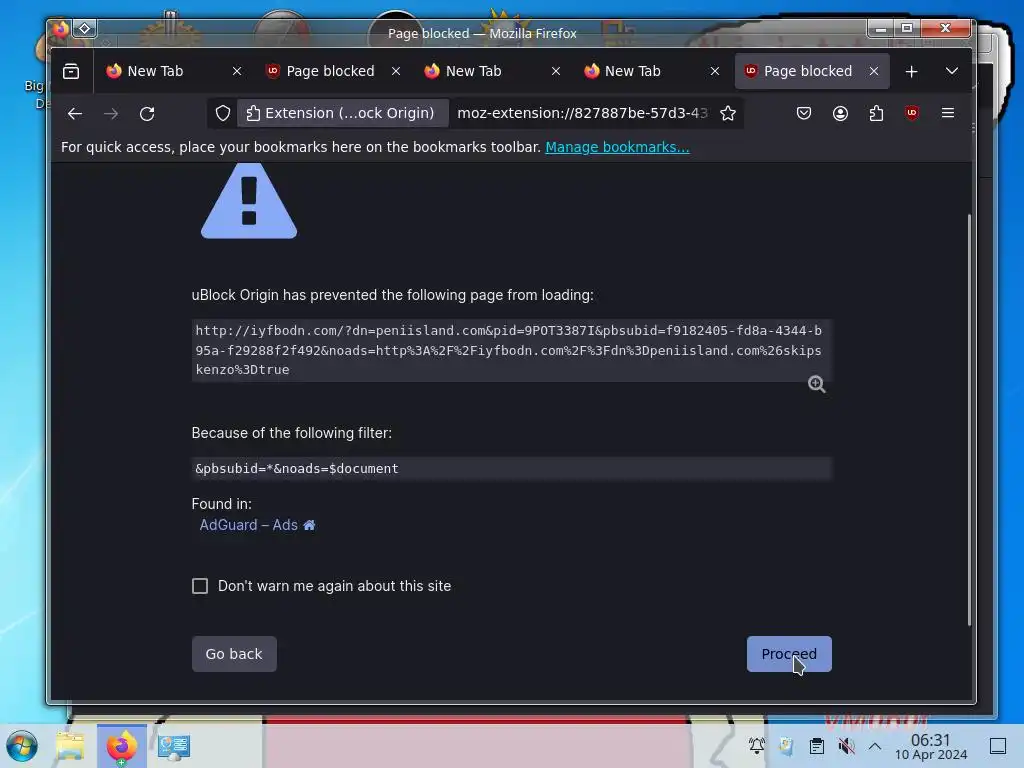Select the active Page blocked tab
The width and height of the screenshot is (1024, 768).
point(808,71)
